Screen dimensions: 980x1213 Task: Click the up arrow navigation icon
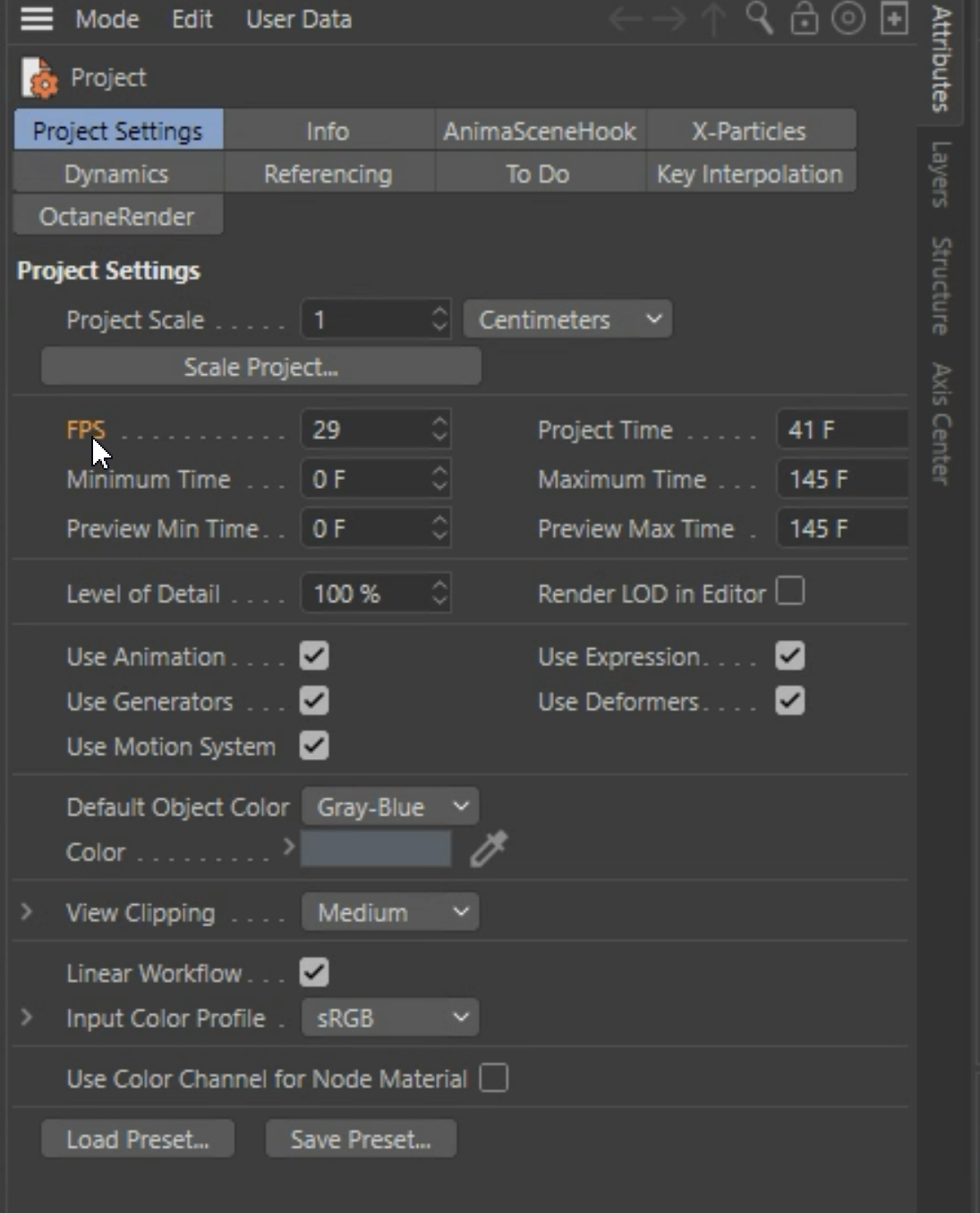pyautogui.click(x=714, y=19)
